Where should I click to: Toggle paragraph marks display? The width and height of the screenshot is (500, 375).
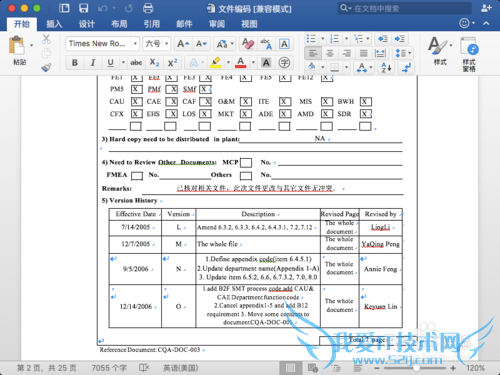pyautogui.click(x=406, y=68)
